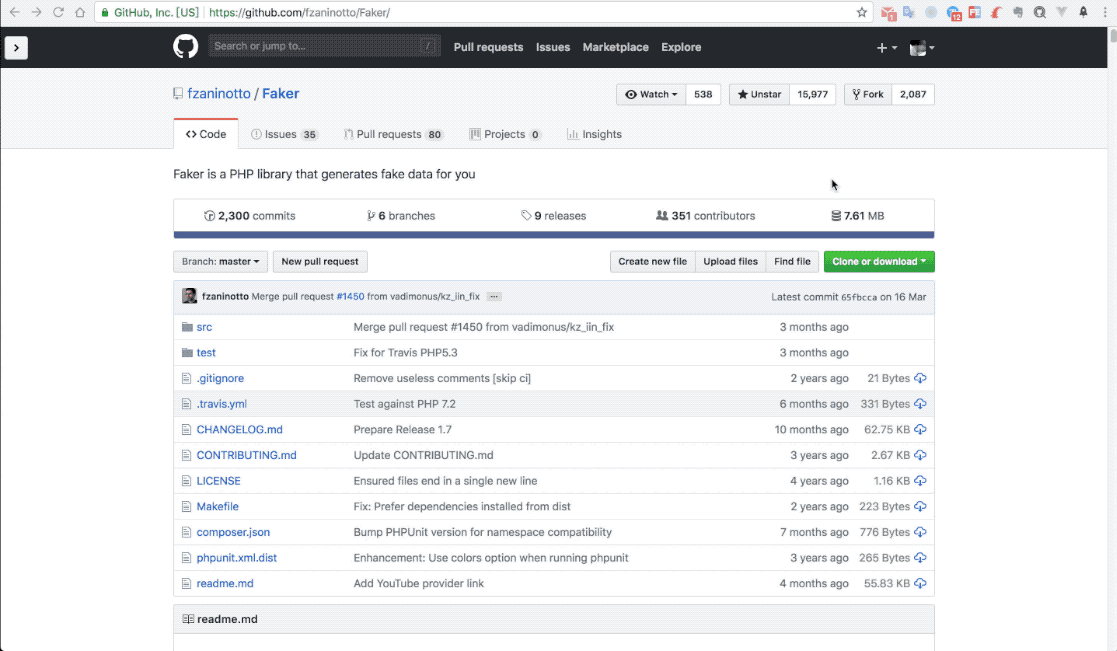The image size is (1117, 651).
Task: Open Explore in top navigation
Action: (x=681, y=47)
